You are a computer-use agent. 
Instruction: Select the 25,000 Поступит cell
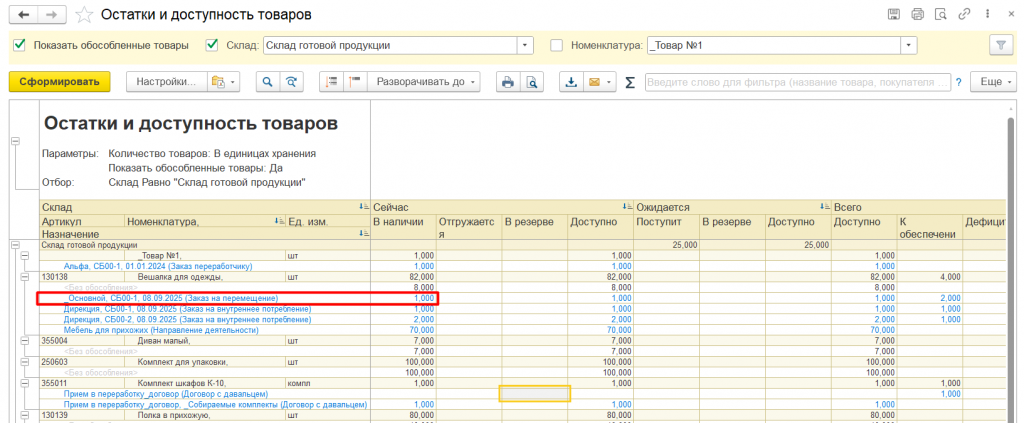click(667, 245)
